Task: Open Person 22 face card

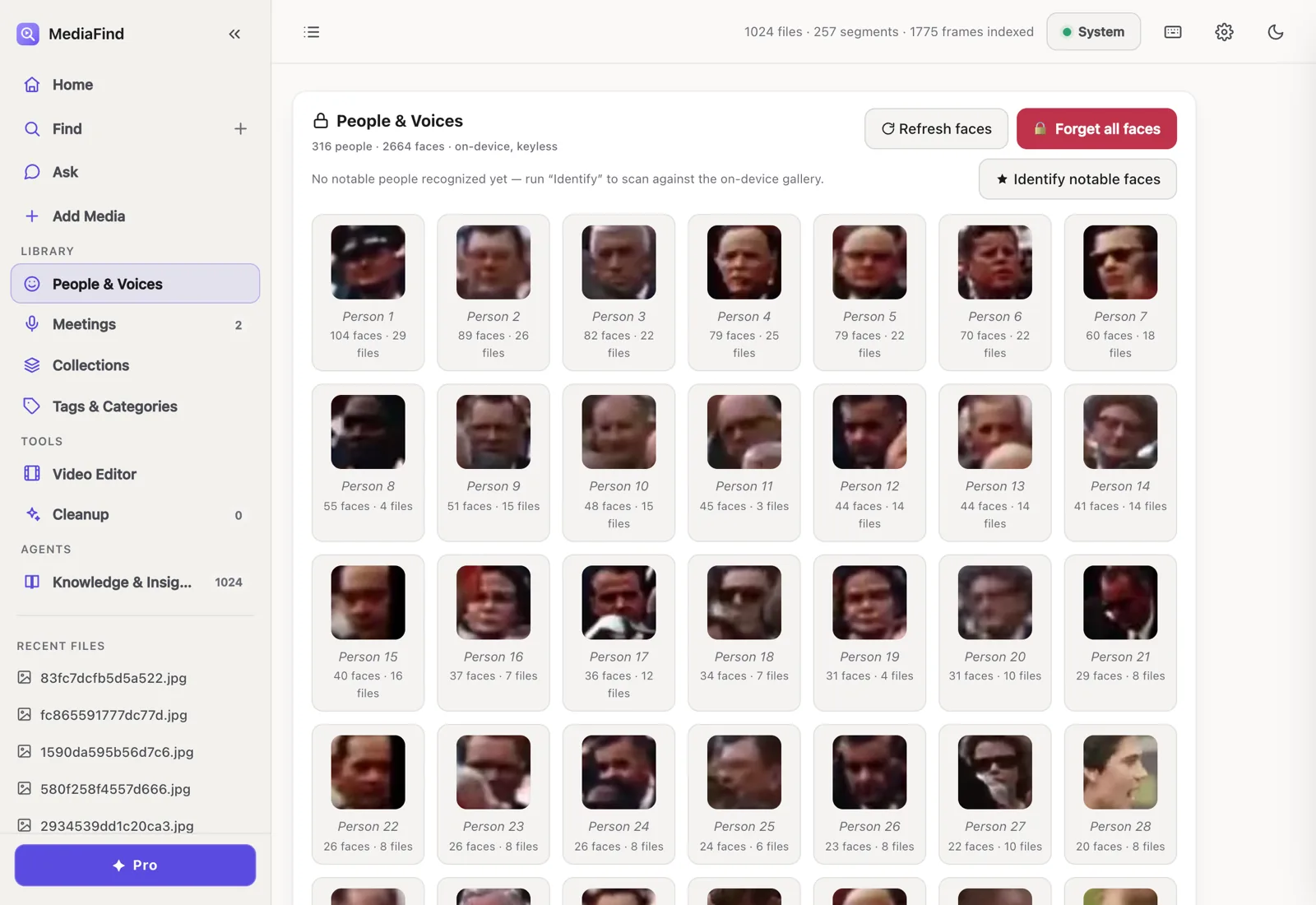Action: (x=368, y=795)
